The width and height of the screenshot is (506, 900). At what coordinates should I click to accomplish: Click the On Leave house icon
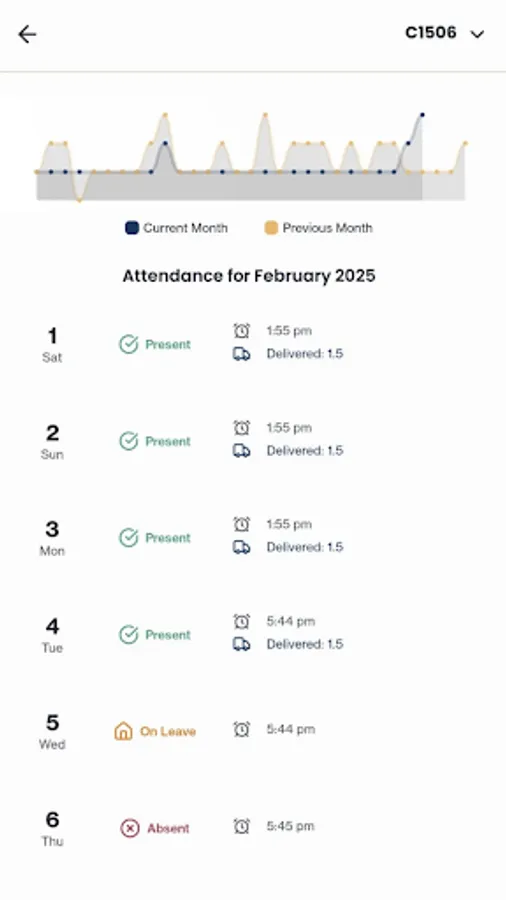click(x=123, y=731)
